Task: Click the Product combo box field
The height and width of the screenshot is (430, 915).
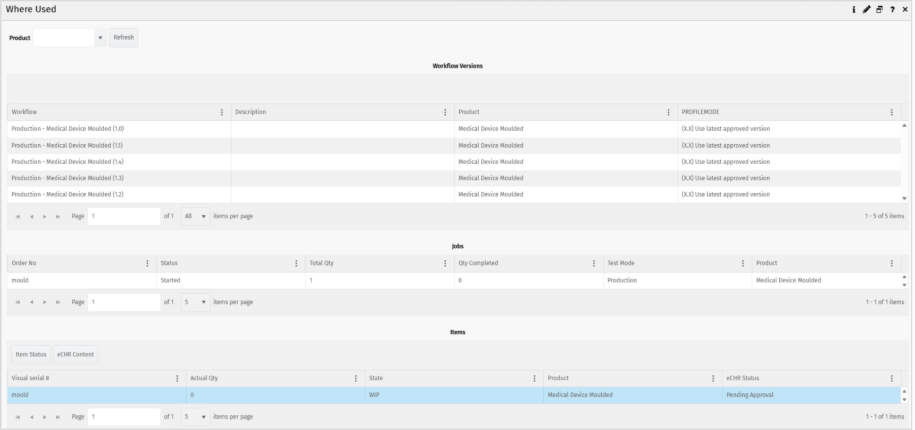Action: point(64,38)
